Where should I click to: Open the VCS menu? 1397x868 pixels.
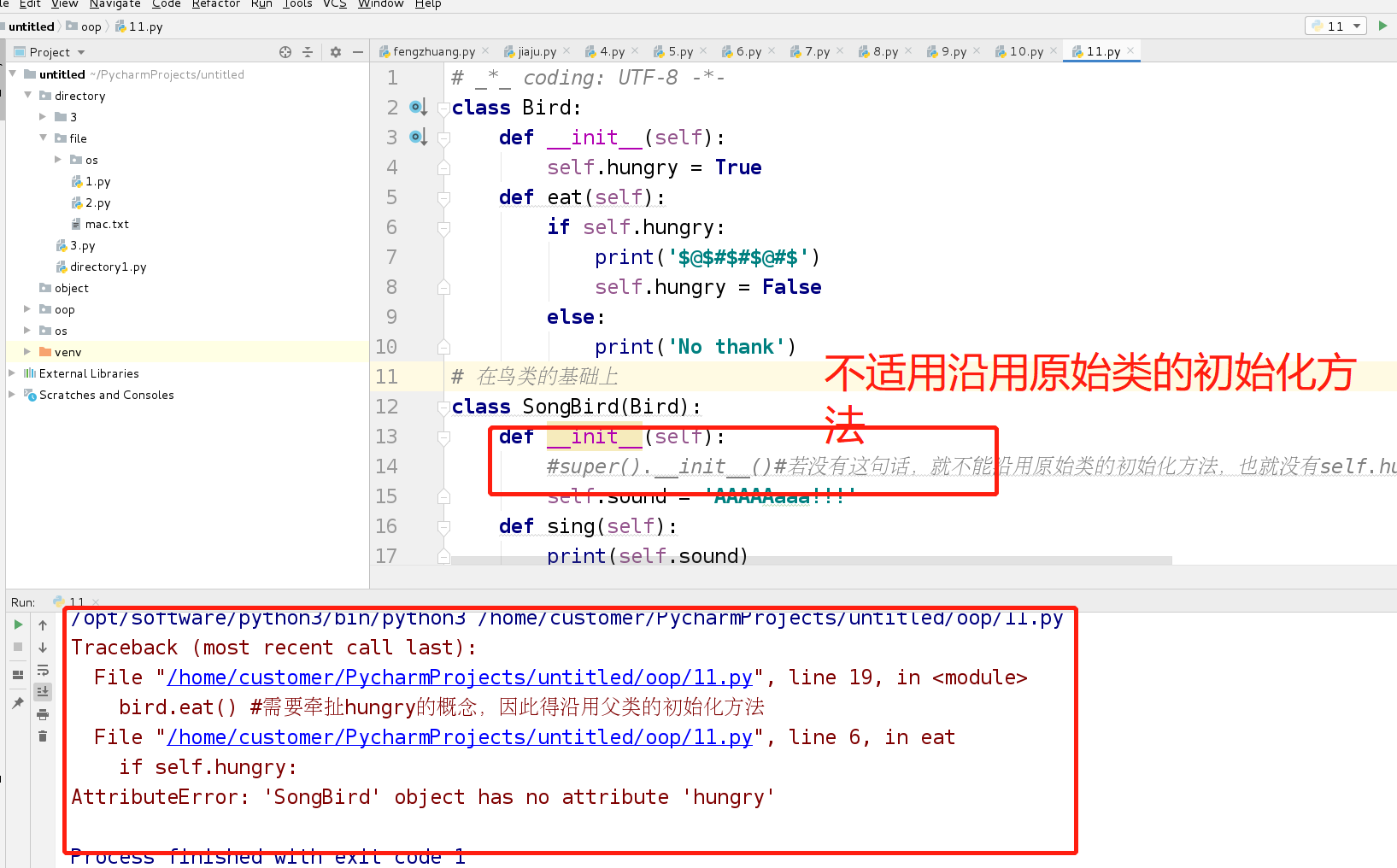pyautogui.click(x=334, y=4)
